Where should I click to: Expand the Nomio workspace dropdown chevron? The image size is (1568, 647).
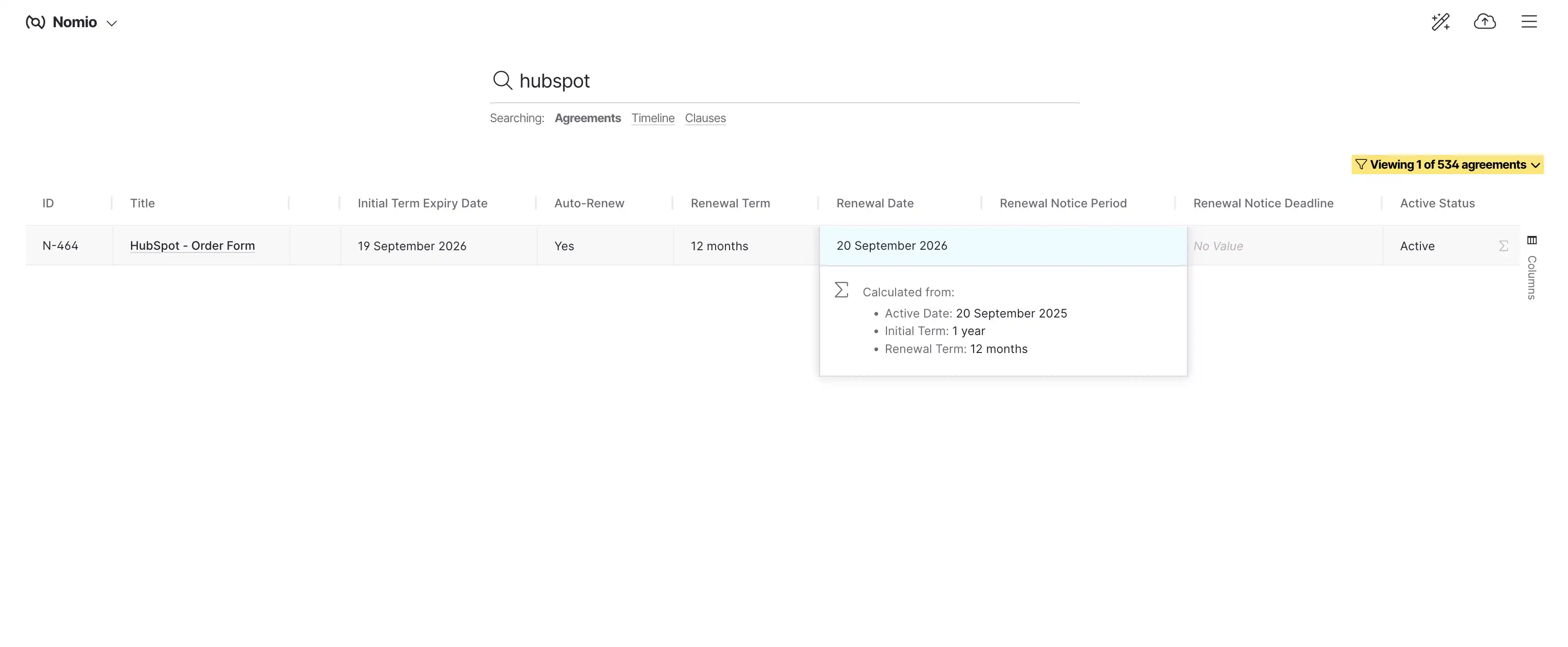(x=112, y=24)
